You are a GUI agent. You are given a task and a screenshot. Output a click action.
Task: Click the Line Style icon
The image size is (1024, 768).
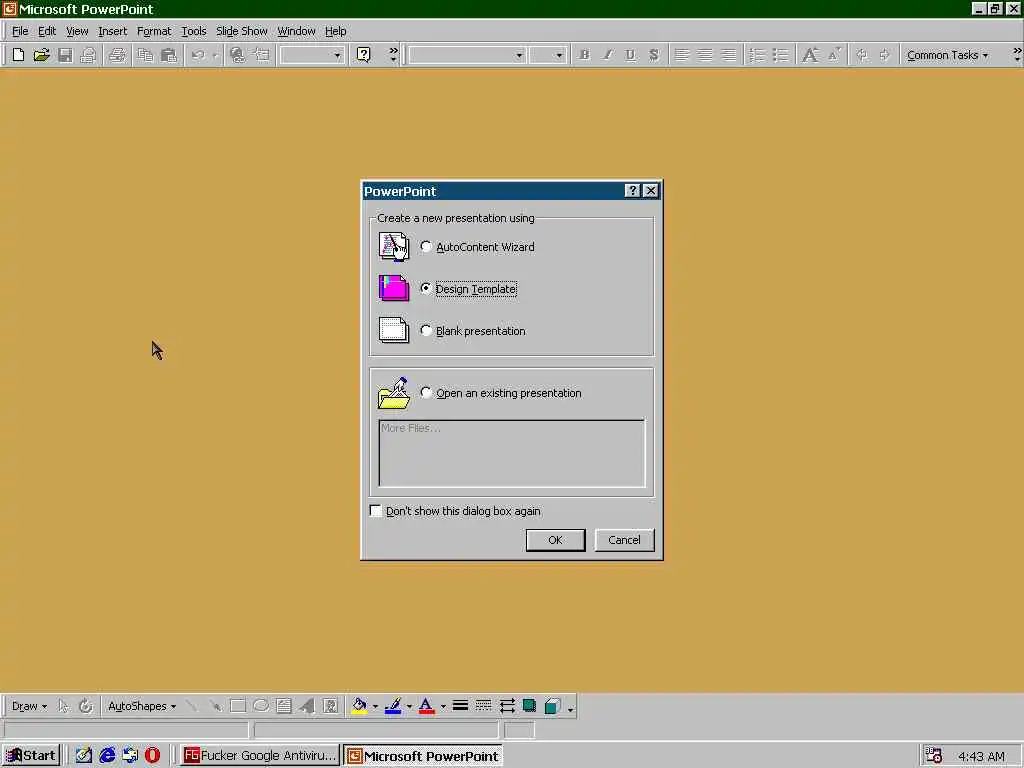tap(460, 706)
